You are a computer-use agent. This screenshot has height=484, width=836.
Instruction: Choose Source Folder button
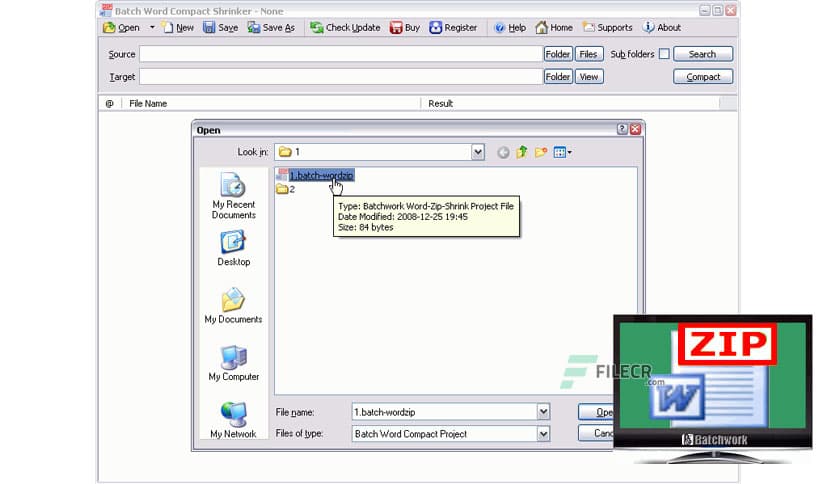tap(558, 54)
